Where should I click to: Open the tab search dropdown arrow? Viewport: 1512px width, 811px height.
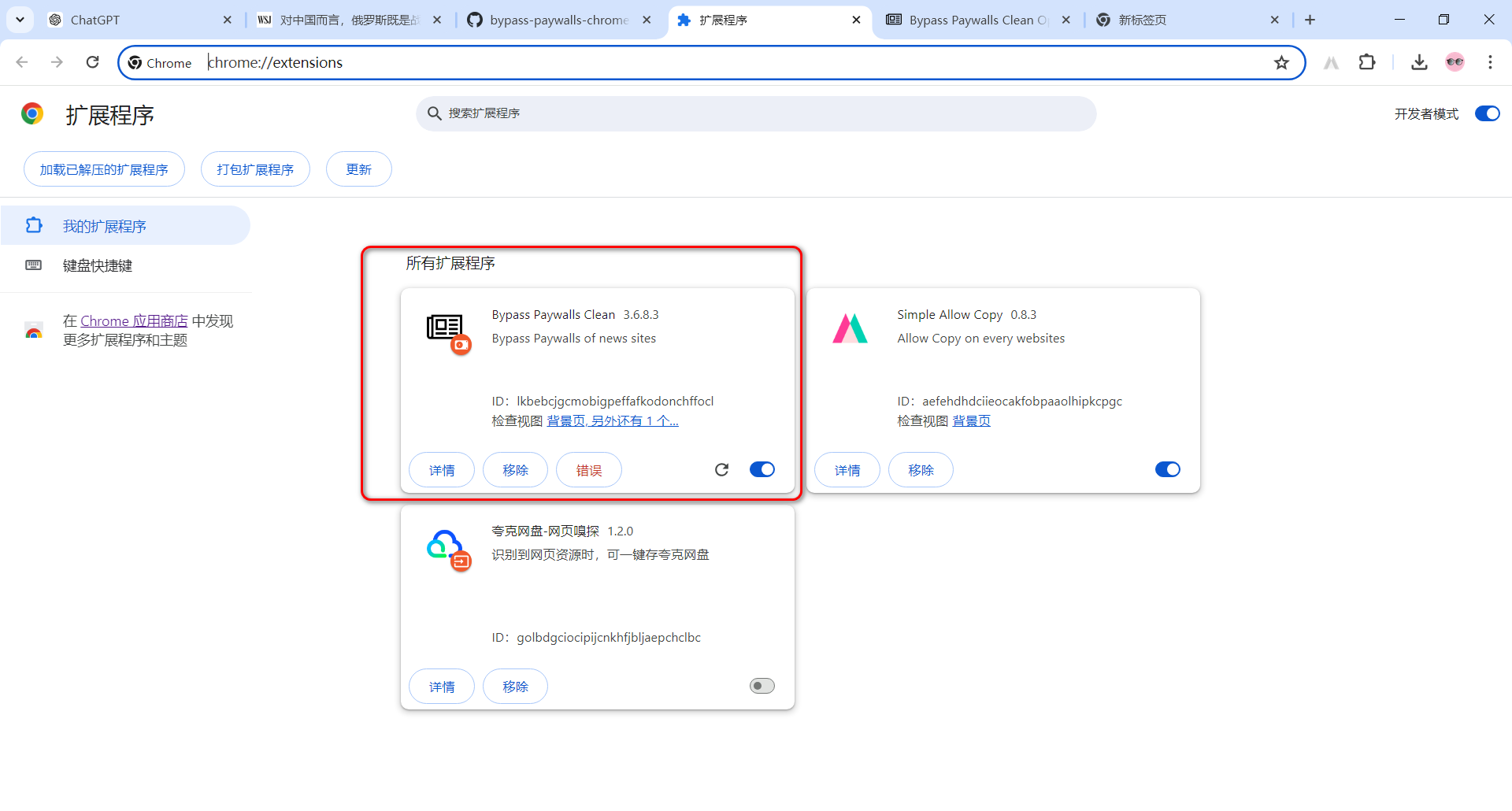click(20, 20)
